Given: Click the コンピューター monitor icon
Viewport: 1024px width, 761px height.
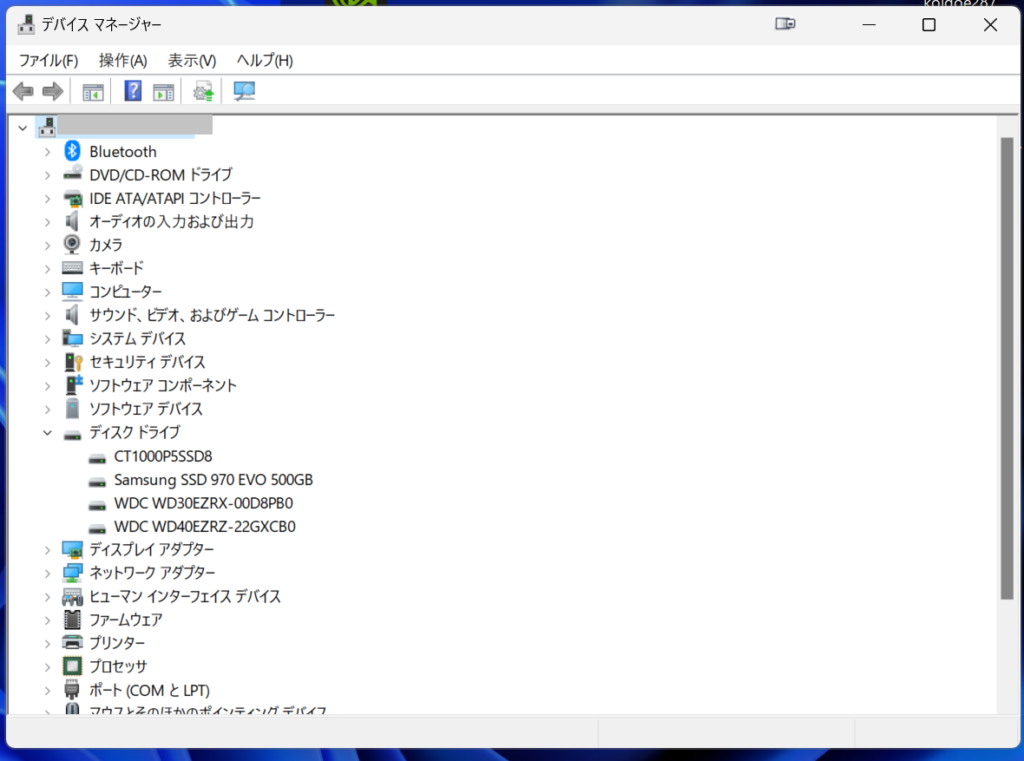Looking at the screenshot, I should [x=72, y=291].
